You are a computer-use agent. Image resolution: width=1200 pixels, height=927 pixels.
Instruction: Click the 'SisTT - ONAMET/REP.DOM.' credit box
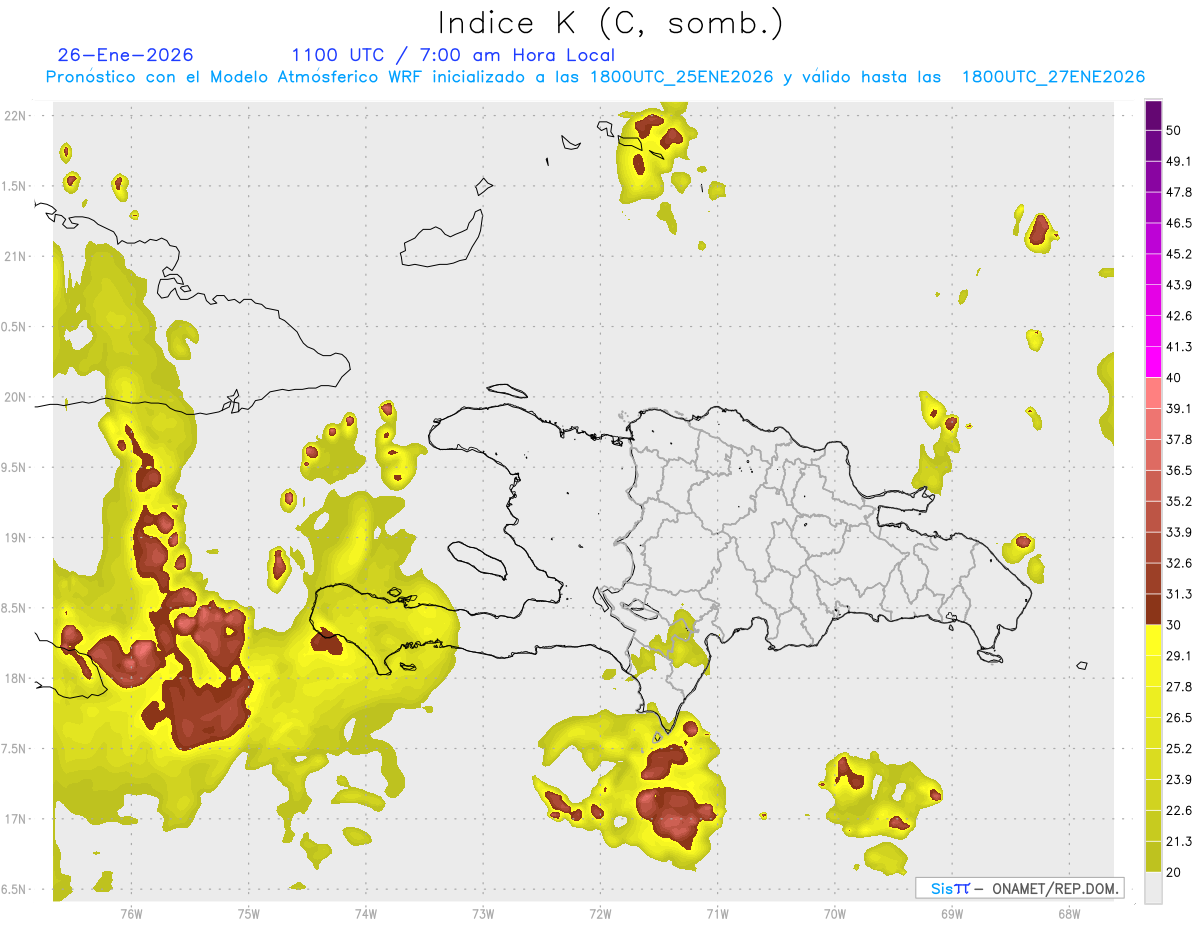[x=1019, y=888]
